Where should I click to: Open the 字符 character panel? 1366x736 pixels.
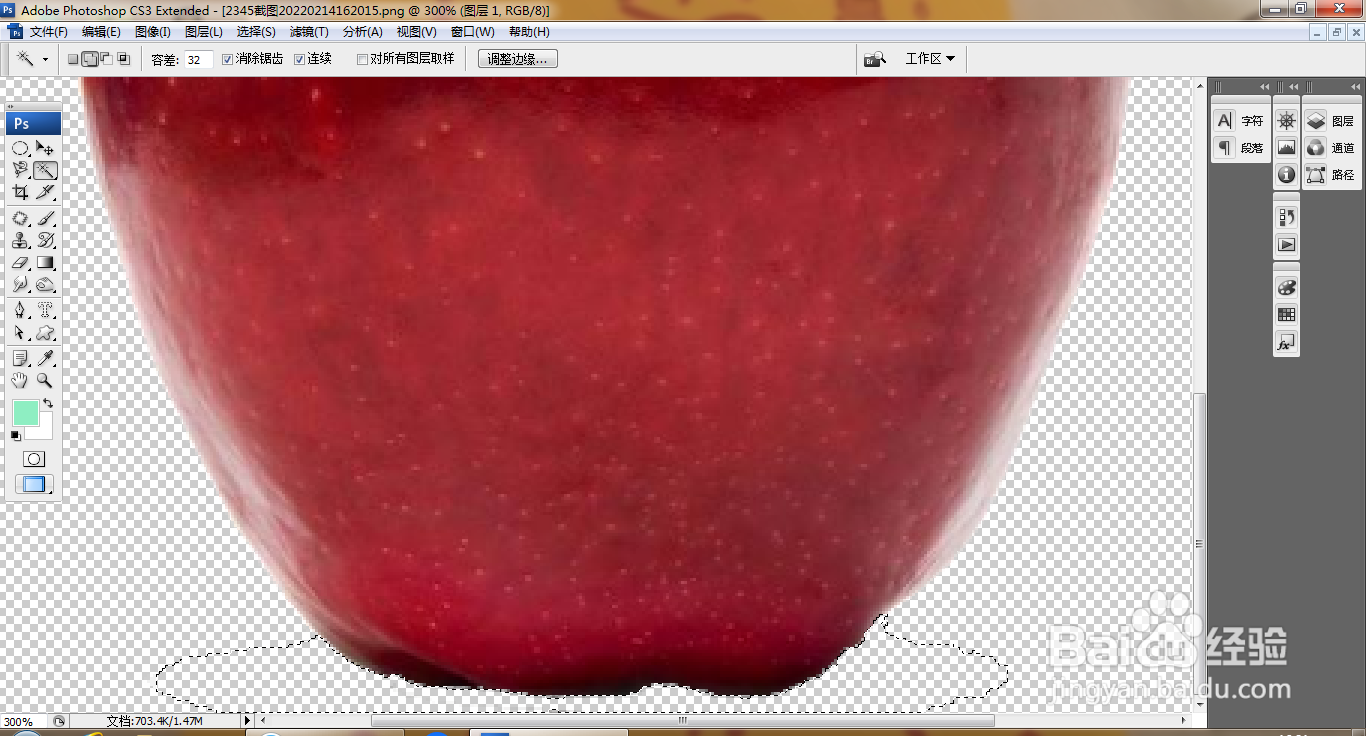click(x=1240, y=121)
